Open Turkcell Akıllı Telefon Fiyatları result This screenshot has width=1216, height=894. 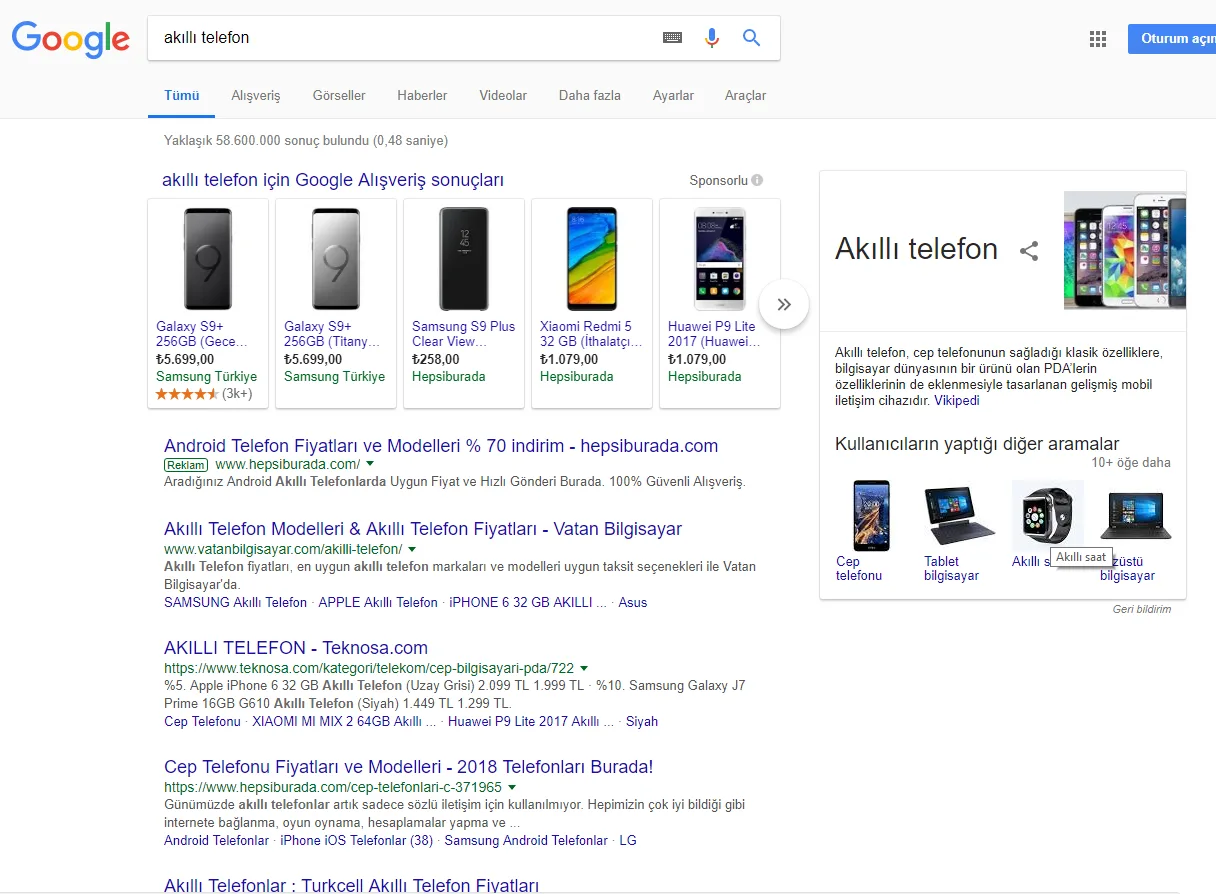351,885
